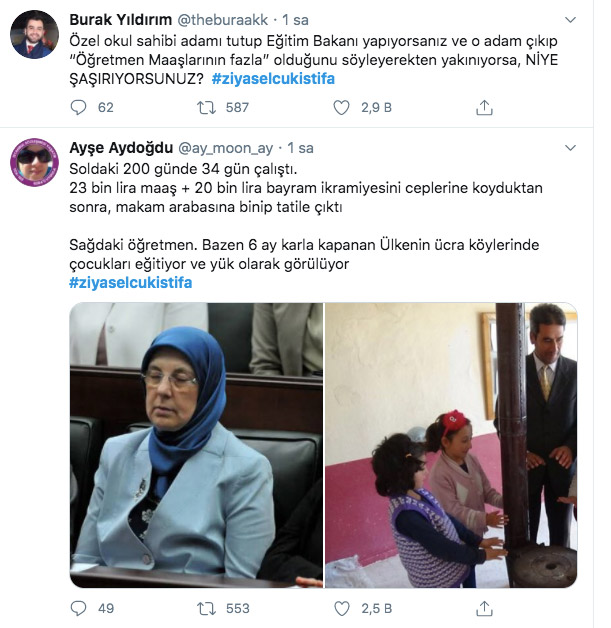Open more options for Ayşe Aydoğdu's tweet
Screen dimensions: 611x628
pyautogui.click(x=570, y=148)
